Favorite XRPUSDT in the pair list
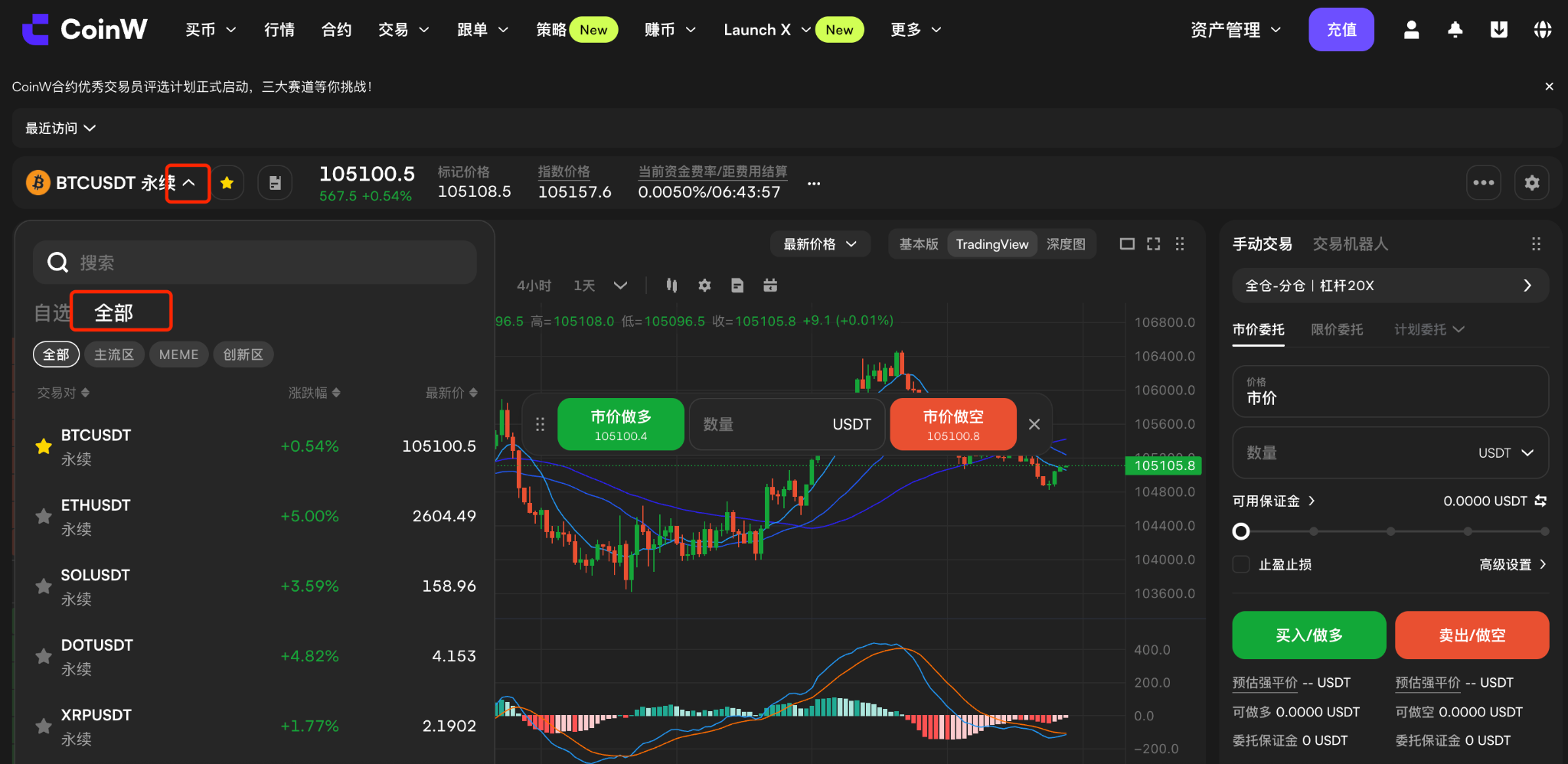 click(x=44, y=726)
